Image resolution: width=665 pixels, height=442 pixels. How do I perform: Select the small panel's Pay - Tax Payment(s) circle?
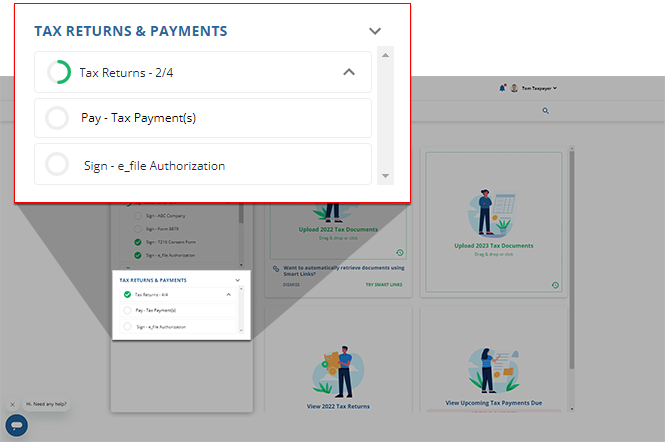point(127,311)
